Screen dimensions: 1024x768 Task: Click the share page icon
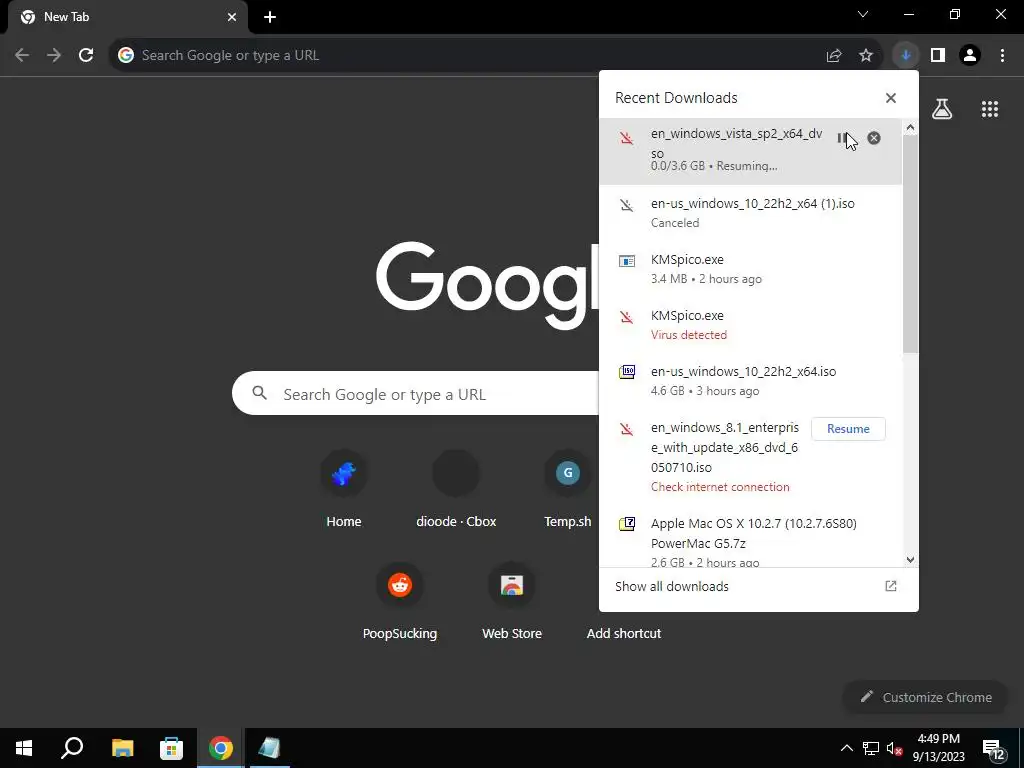point(834,56)
